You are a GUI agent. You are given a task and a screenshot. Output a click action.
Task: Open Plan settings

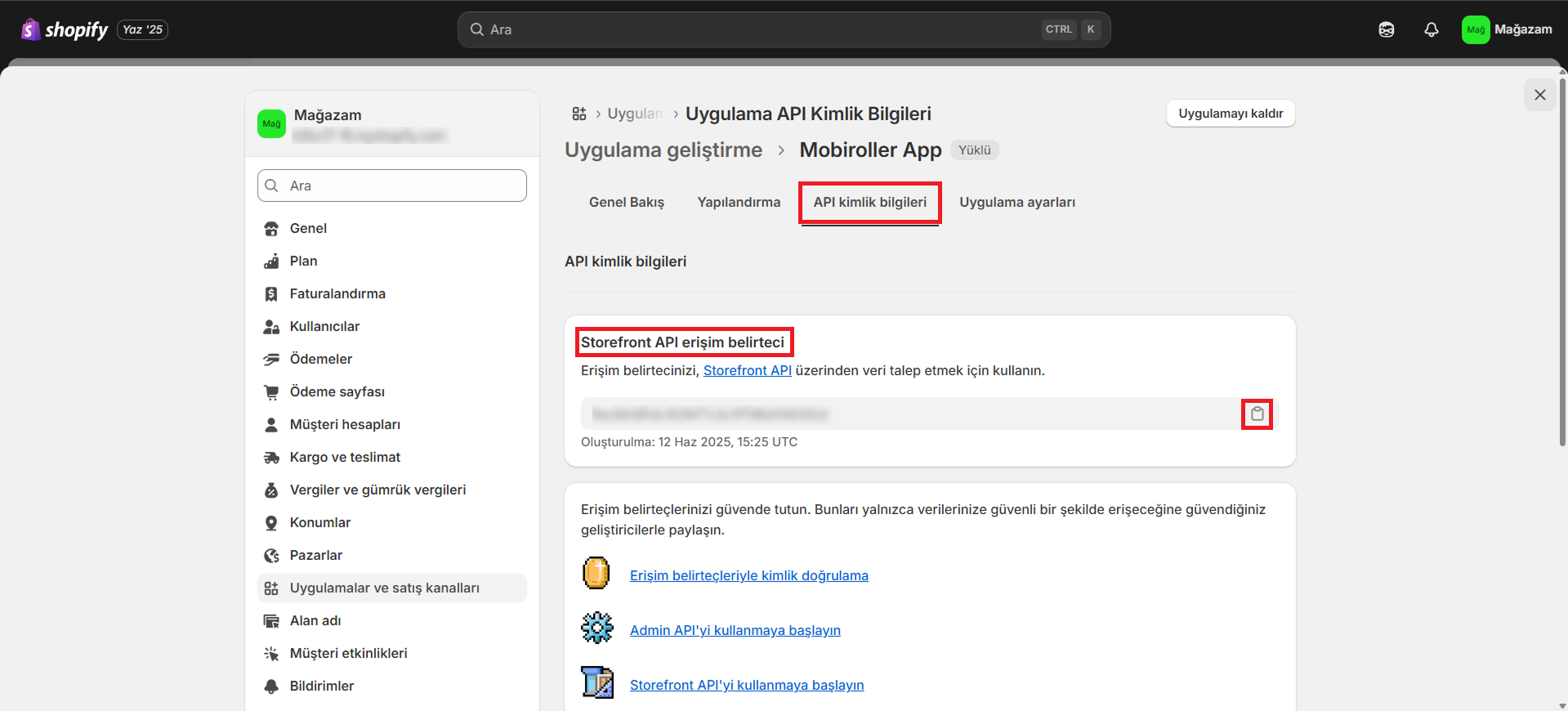(x=392, y=262)
